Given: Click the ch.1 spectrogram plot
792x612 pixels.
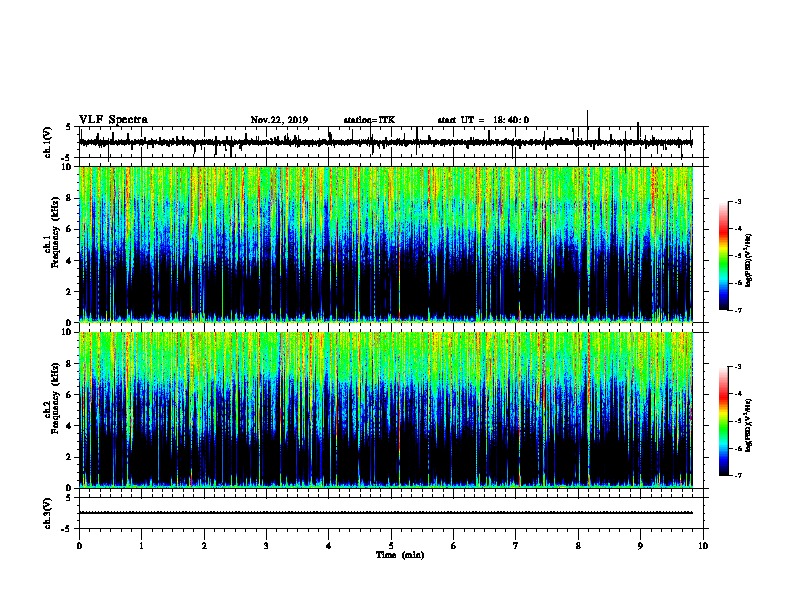Looking at the screenshot, I should (386, 244).
